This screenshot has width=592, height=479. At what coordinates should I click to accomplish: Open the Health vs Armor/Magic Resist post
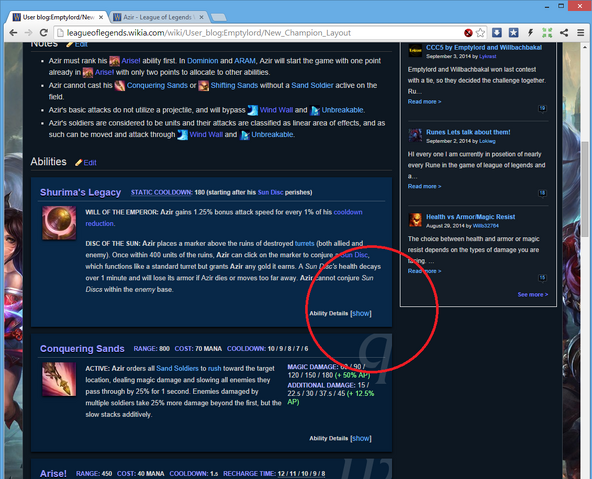point(470,217)
